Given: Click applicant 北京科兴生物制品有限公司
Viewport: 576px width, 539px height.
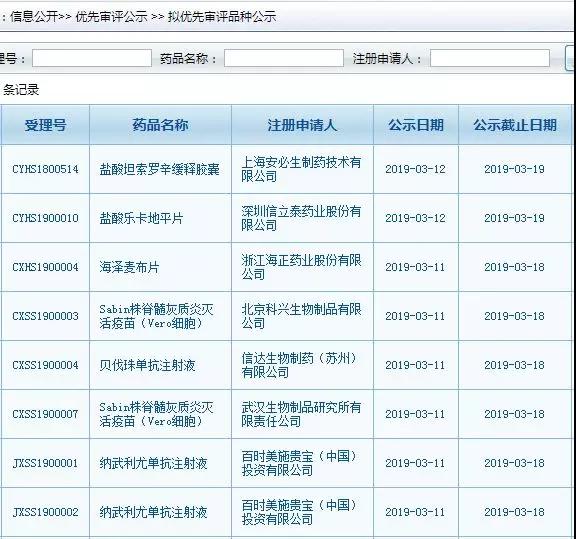Looking at the screenshot, I should click(x=301, y=316).
